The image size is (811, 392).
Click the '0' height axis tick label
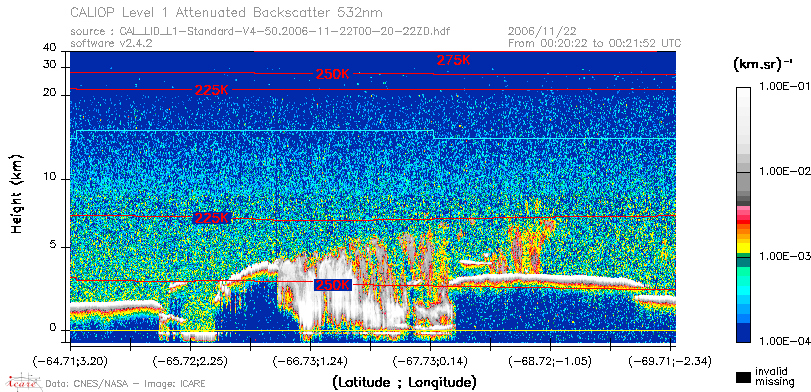click(x=53, y=328)
